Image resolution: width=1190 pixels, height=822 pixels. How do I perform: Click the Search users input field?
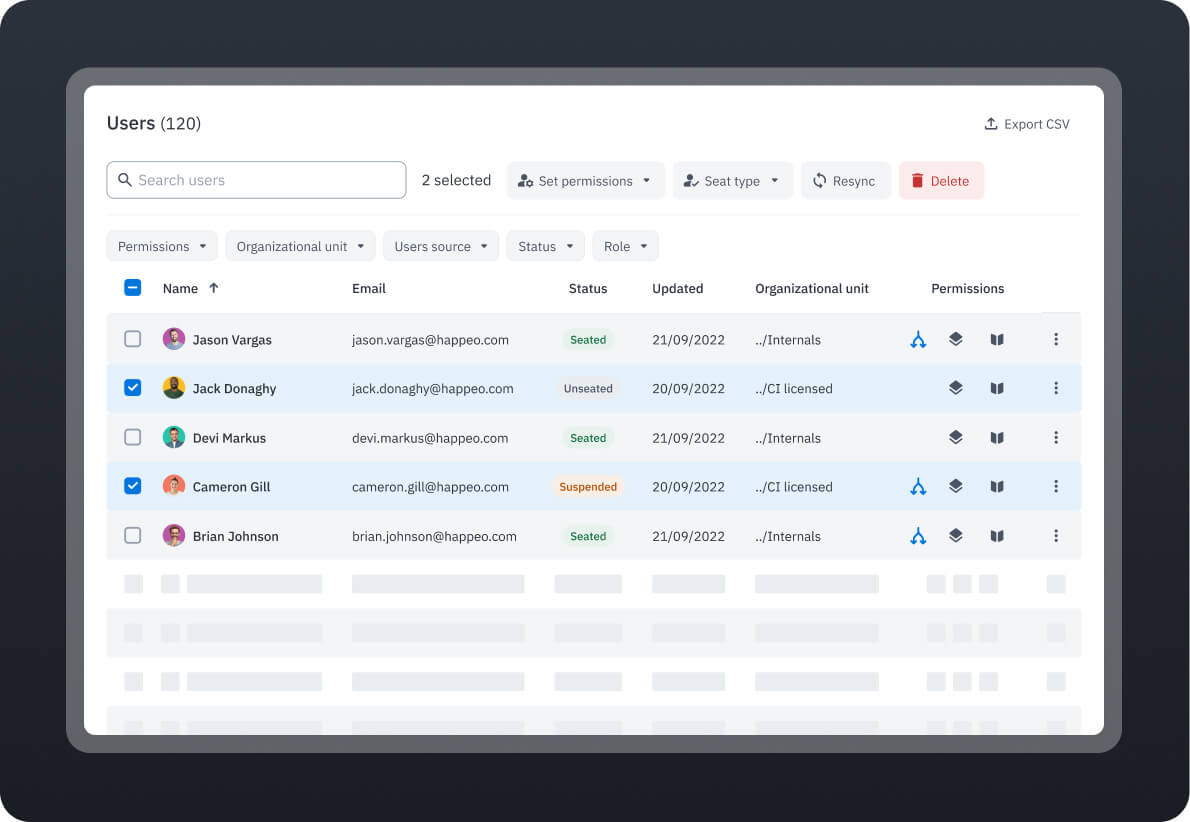coord(257,180)
